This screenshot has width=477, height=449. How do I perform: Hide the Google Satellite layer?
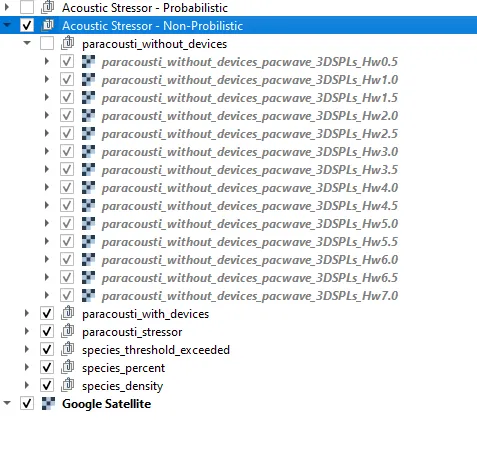point(27,404)
